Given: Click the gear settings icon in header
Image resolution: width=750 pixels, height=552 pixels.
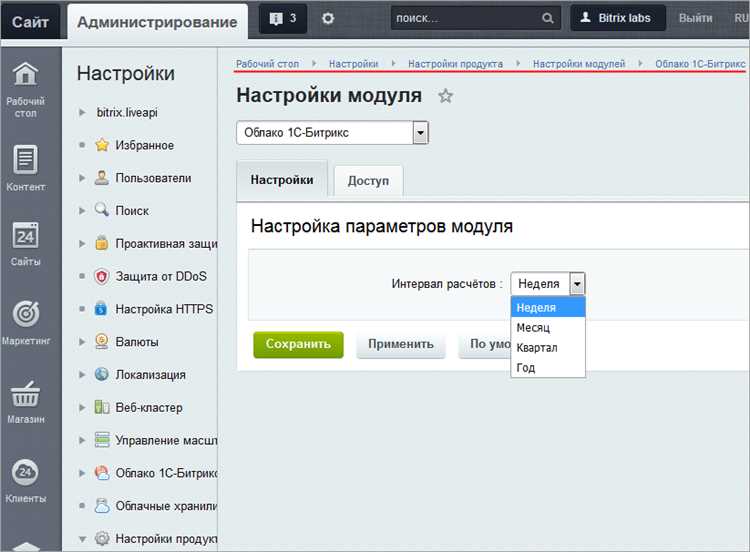Looking at the screenshot, I should pyautogui.click(x=328, y=19).
